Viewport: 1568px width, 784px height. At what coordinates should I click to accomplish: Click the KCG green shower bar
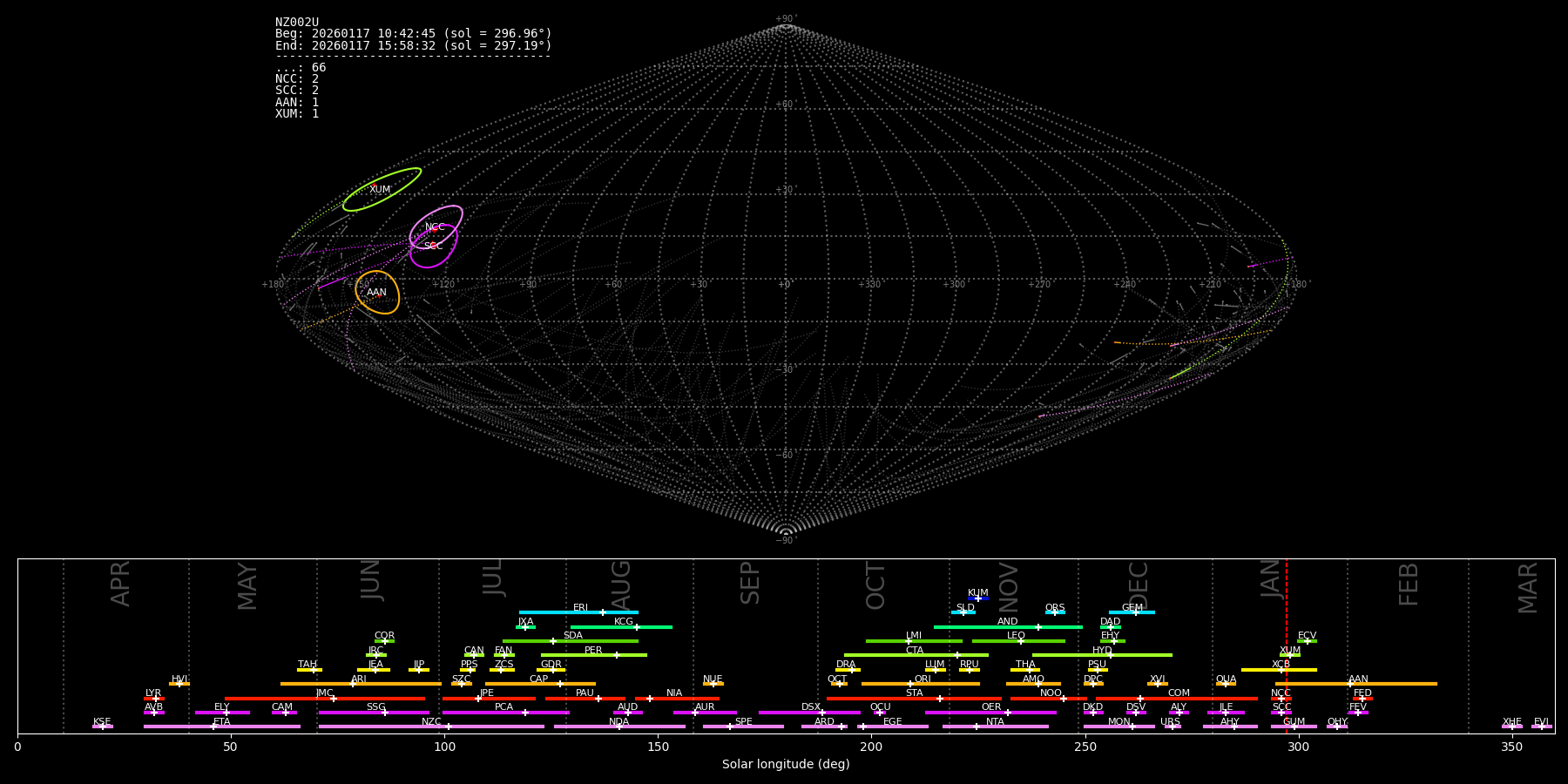(621, 626)
